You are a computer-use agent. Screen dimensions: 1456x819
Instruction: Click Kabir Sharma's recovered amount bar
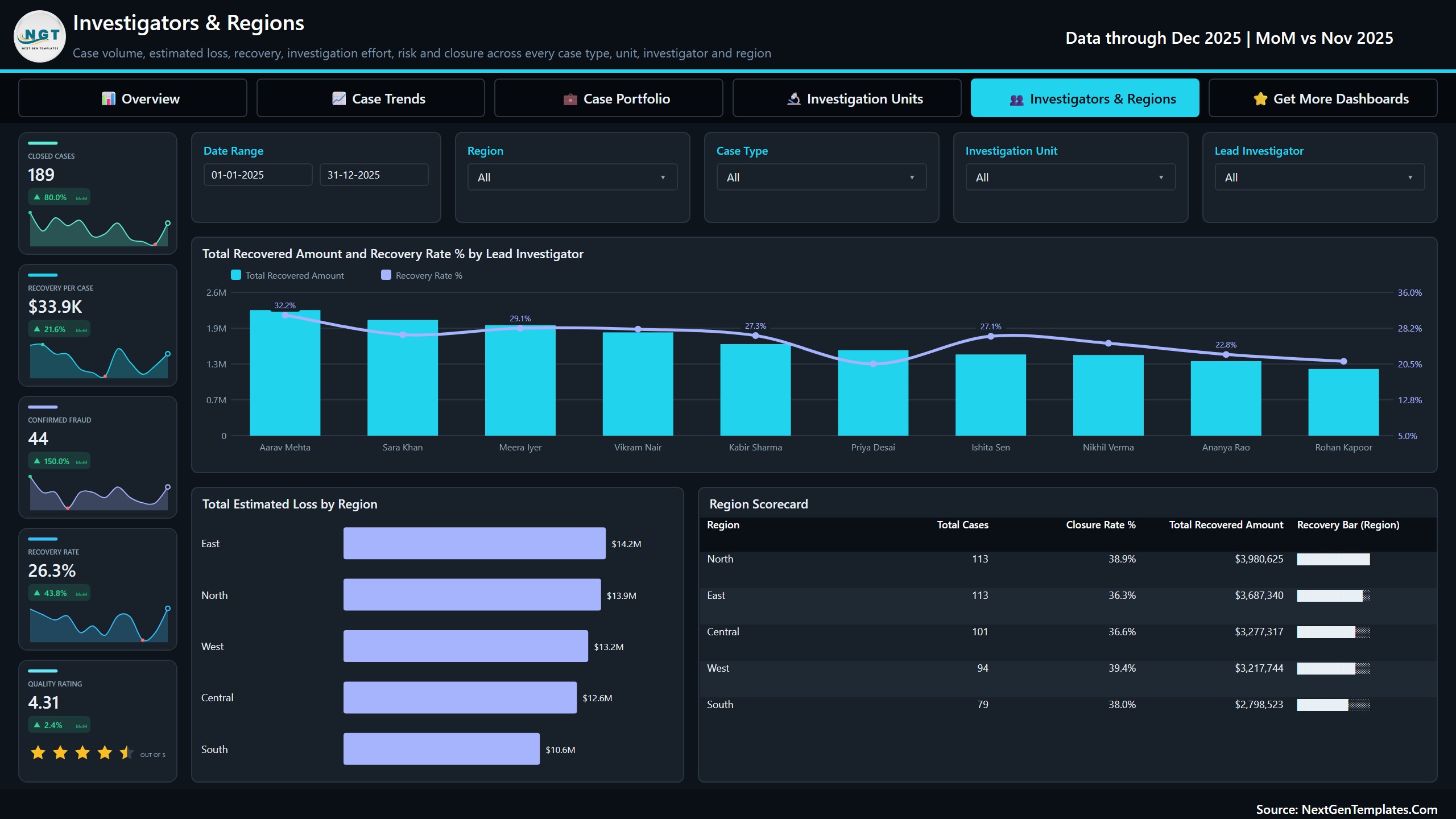(755, 390)
